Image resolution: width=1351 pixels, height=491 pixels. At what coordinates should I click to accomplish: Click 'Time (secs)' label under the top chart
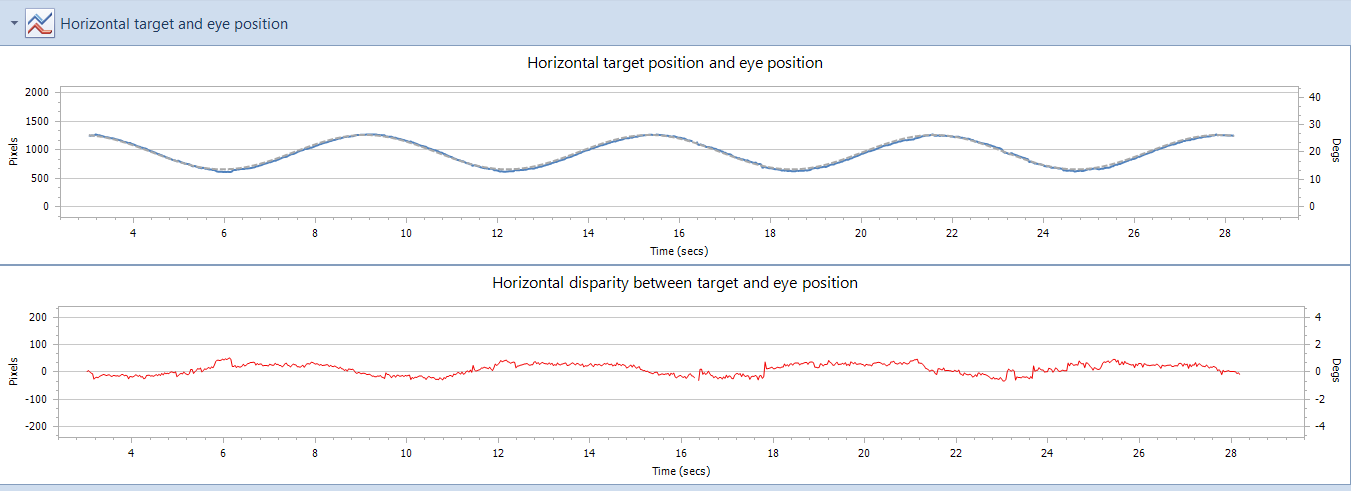[x=679, y=250]
